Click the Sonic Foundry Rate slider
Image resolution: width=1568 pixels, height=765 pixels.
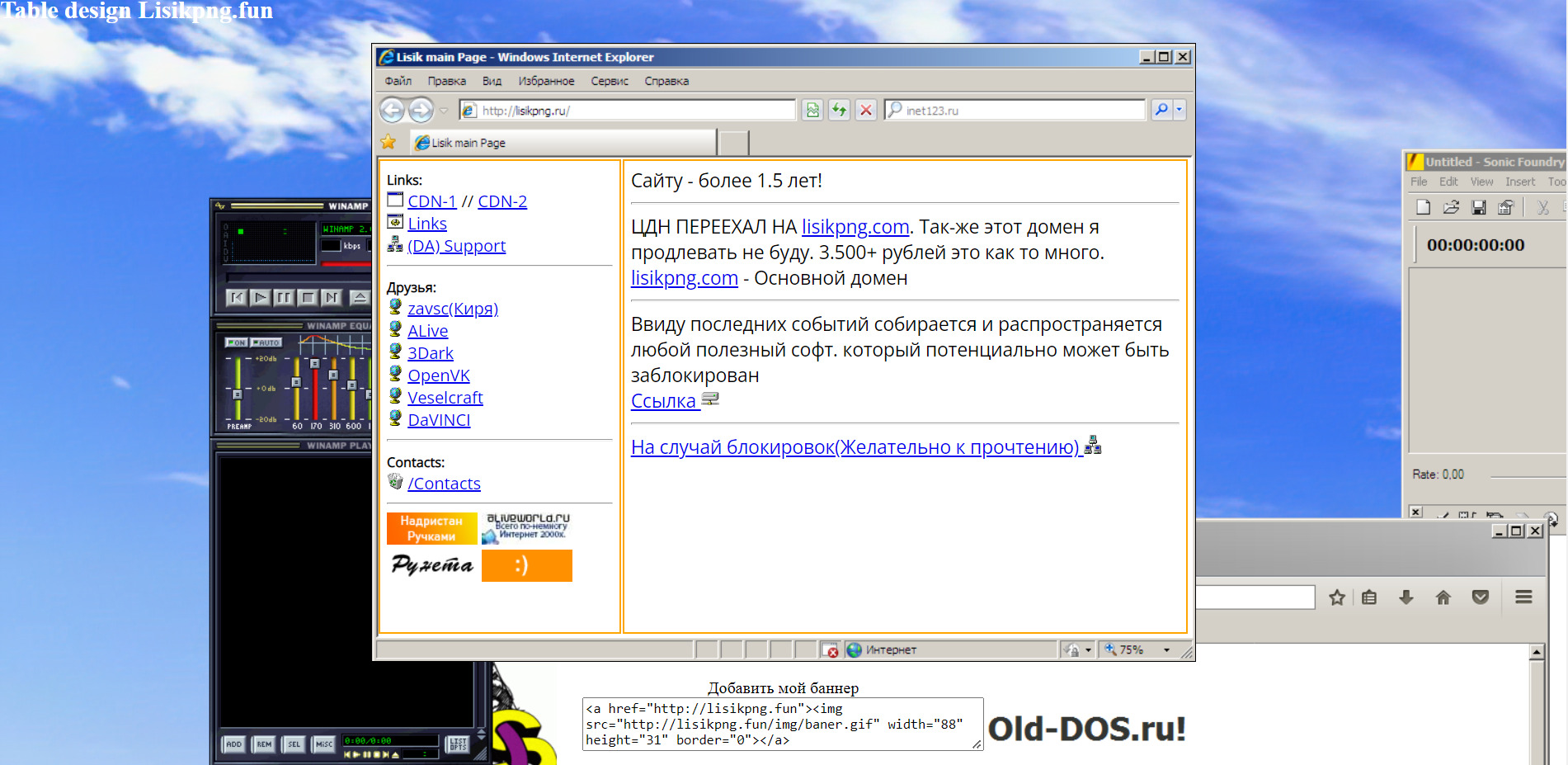click(1528, 476)
